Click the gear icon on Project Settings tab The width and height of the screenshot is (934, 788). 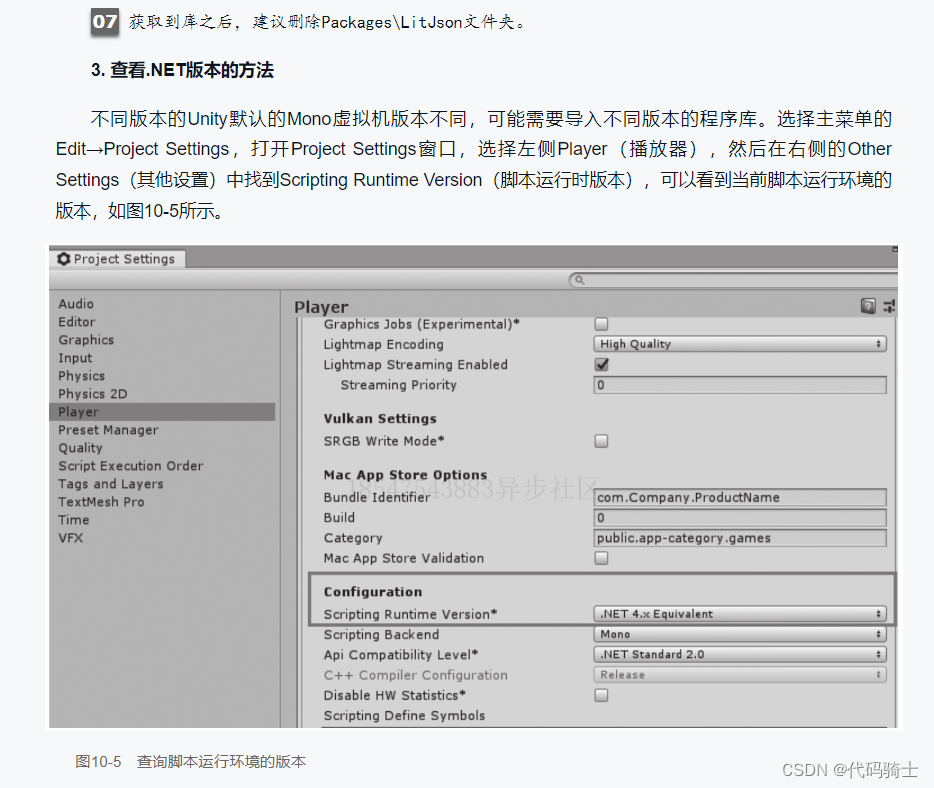(64, 259)
